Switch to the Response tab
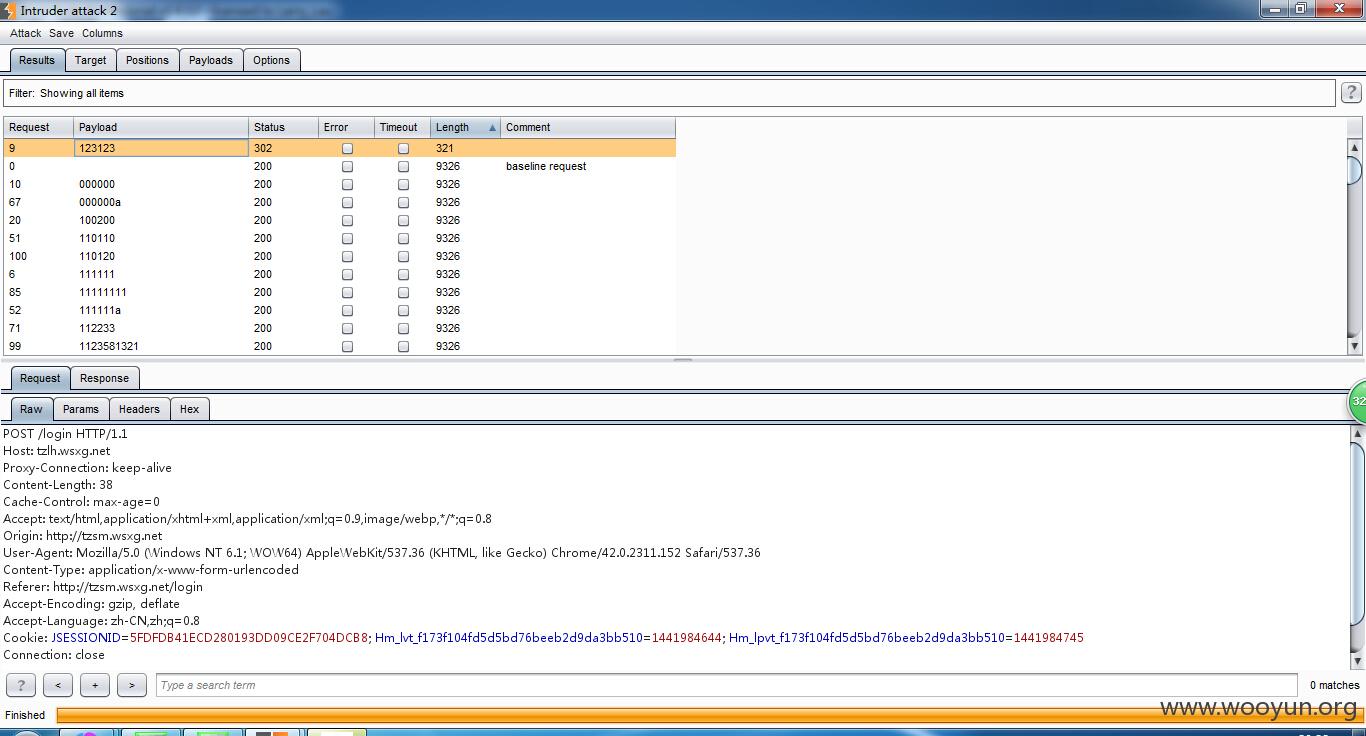The width and height of the screenshot is (1366, 736). (104, 378)
